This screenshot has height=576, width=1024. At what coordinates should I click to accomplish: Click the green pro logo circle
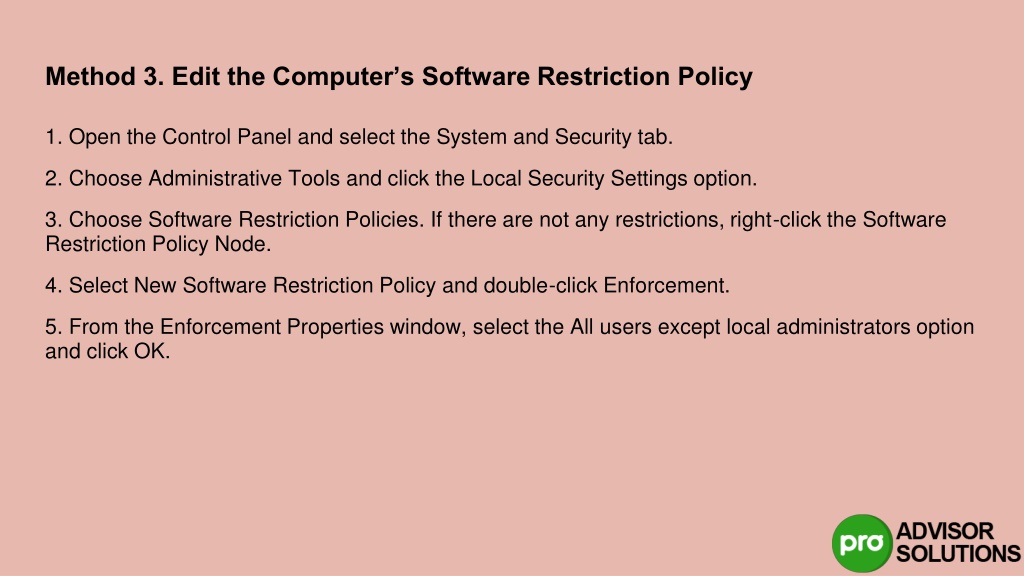coord(862,543)
